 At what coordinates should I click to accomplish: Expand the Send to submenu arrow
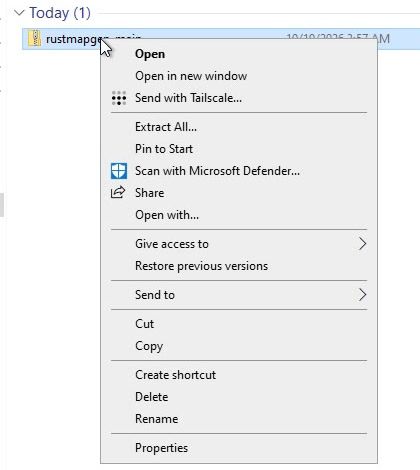coord(362,295)
